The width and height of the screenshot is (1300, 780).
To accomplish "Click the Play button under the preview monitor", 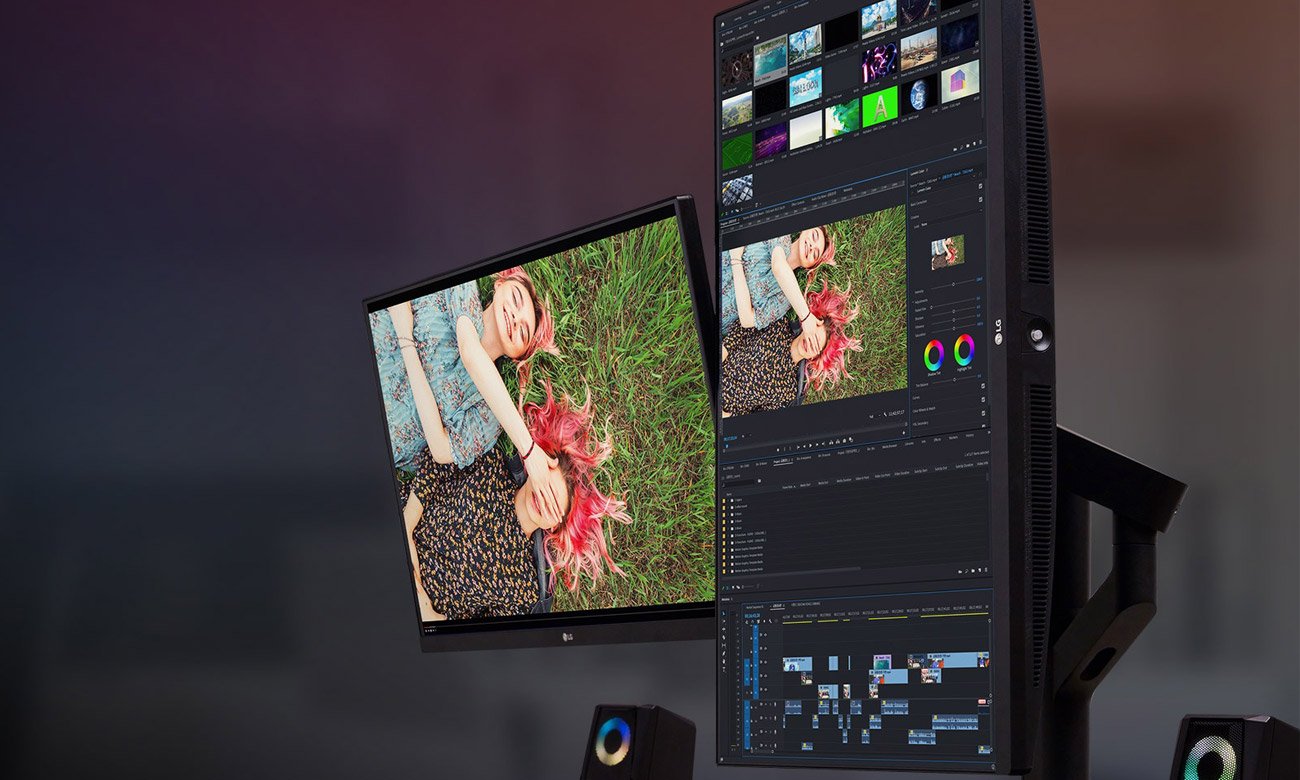I will [810, 446].
